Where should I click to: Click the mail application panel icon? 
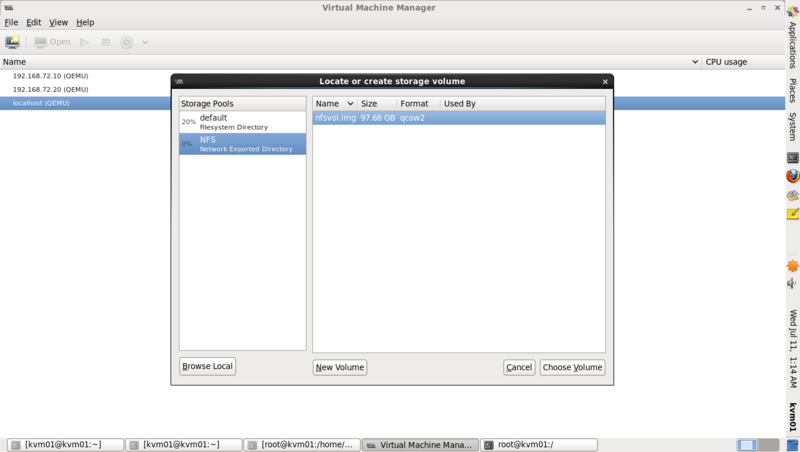point(792,195)
